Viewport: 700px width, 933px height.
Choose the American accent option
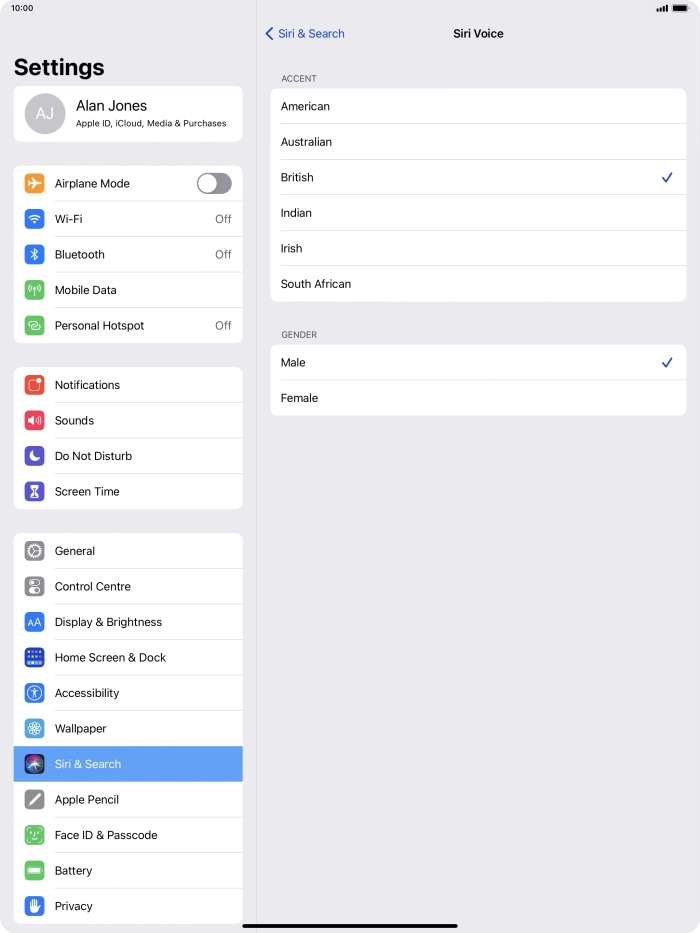tap(478, 107)
